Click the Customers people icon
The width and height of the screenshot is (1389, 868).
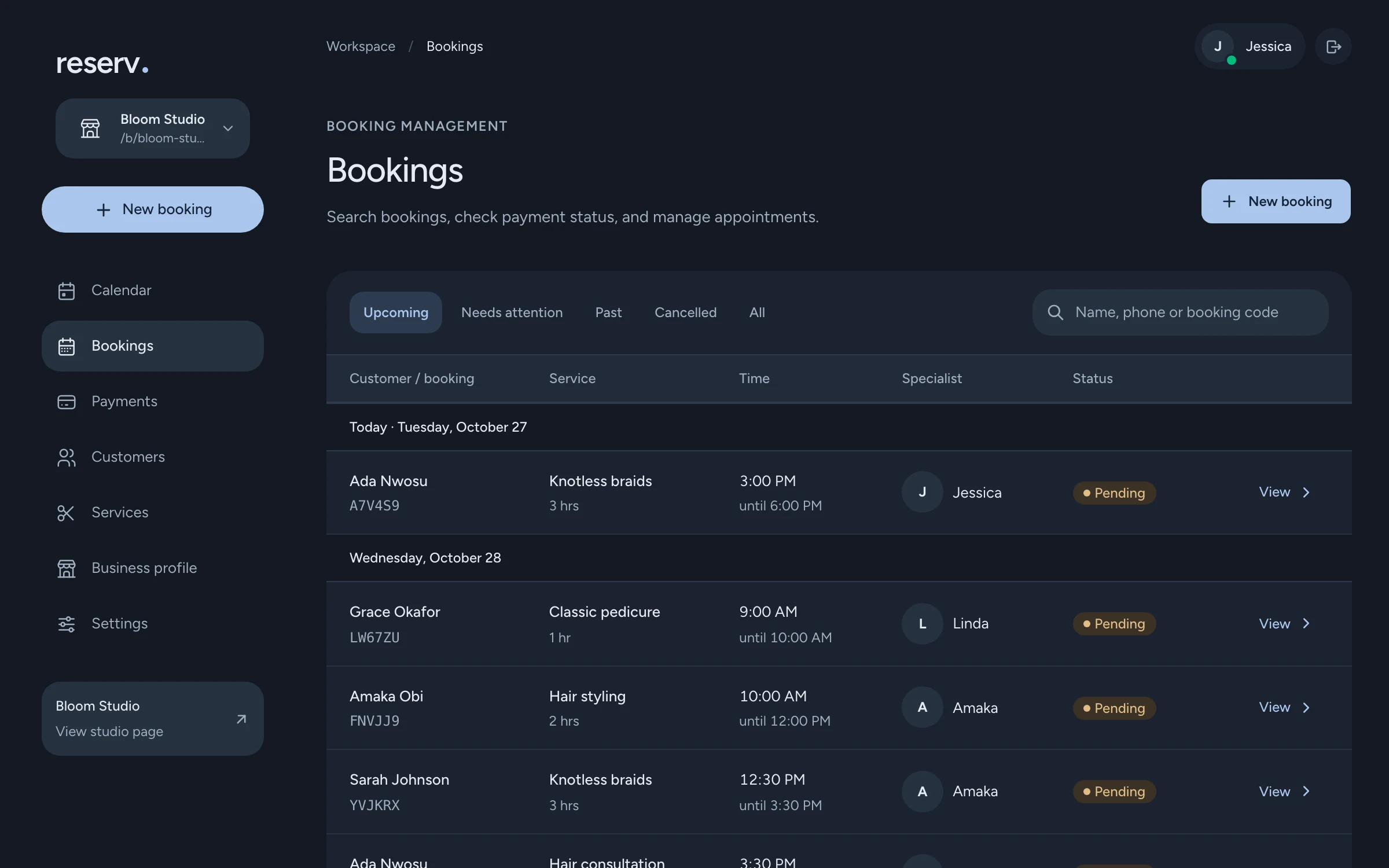click(67, 457)
